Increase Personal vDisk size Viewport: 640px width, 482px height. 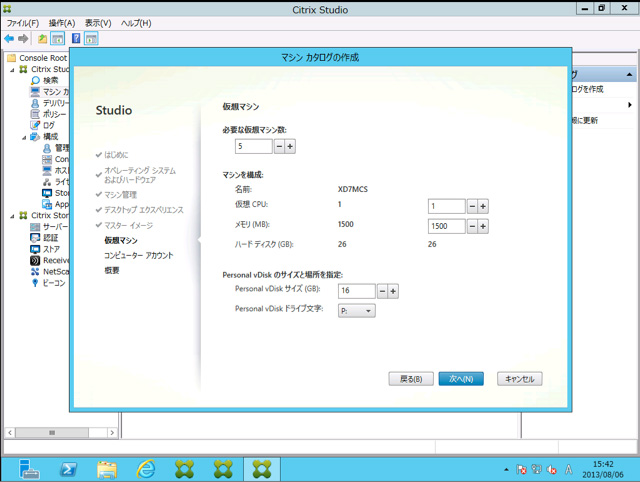click(393, 291)
